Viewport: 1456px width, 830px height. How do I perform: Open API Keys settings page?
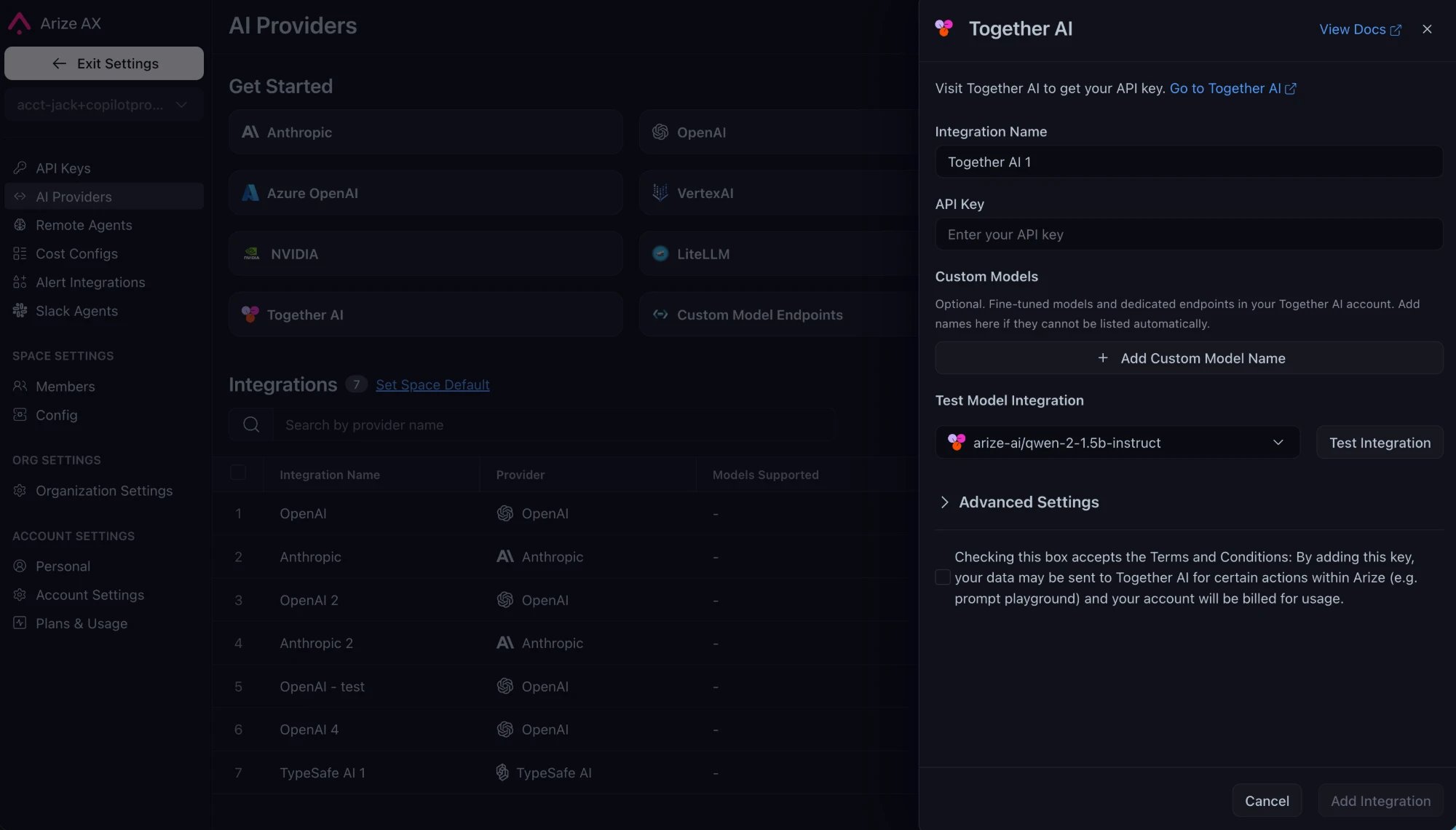(104, 168)
